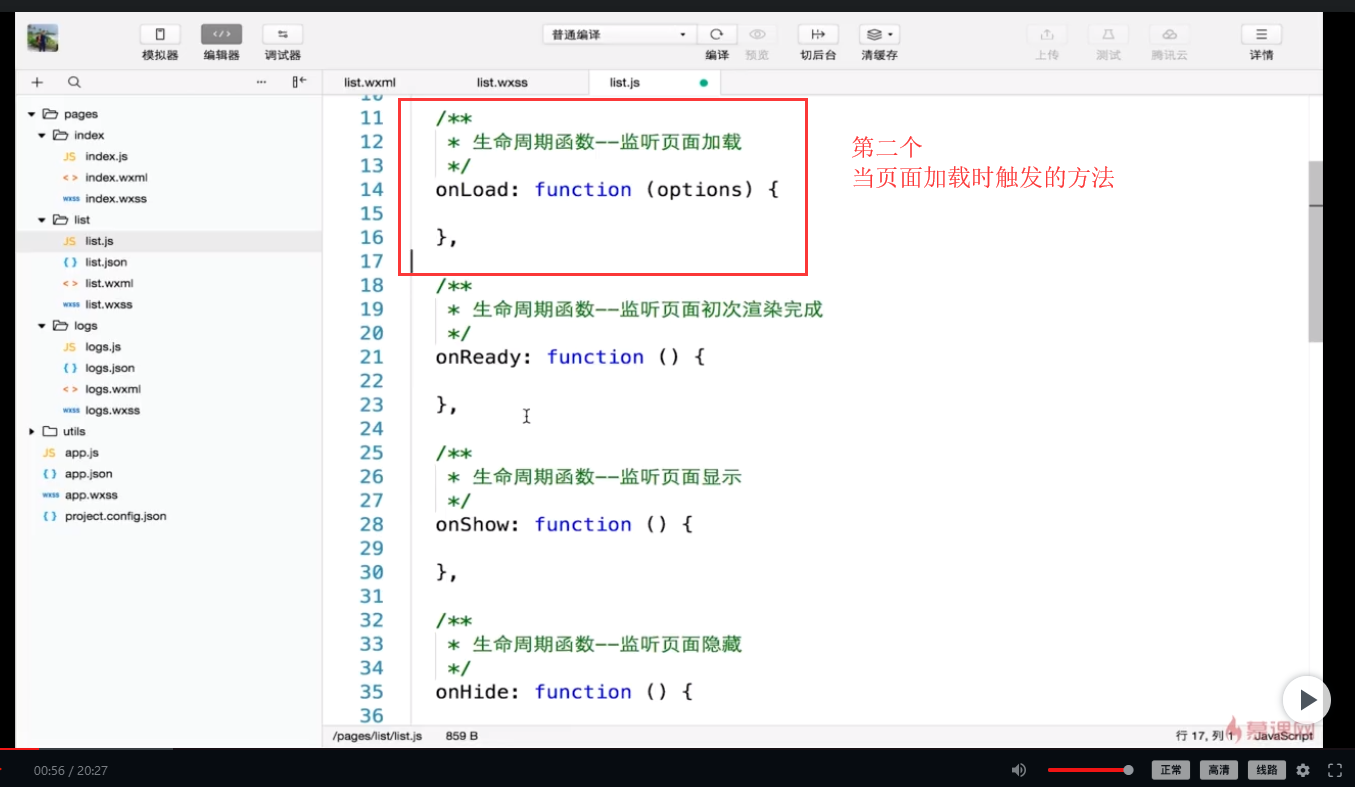Open project.config.json in the file tree

pyautogui.click(x=115, y=516)
